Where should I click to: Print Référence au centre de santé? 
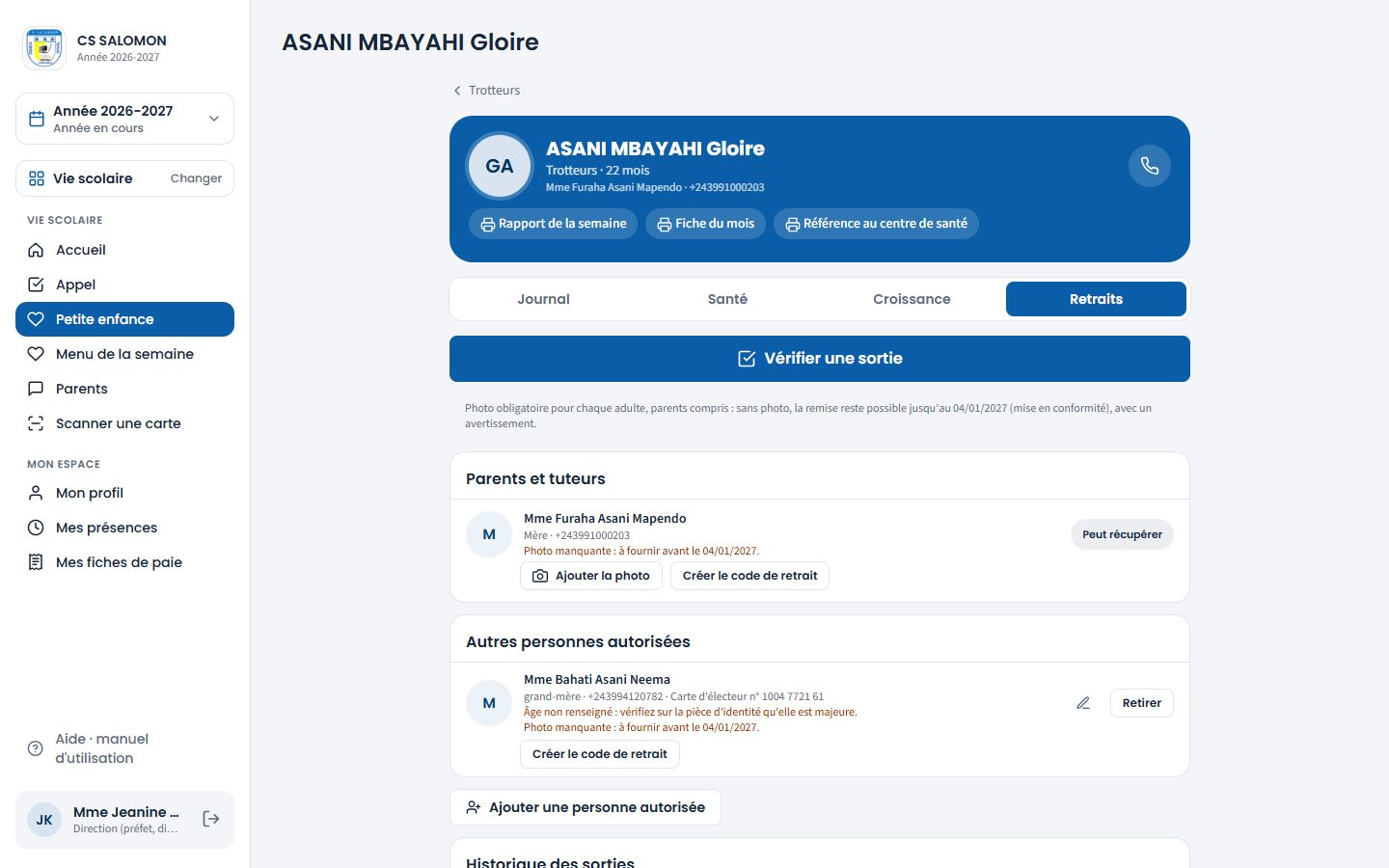(x=876, y=224)
